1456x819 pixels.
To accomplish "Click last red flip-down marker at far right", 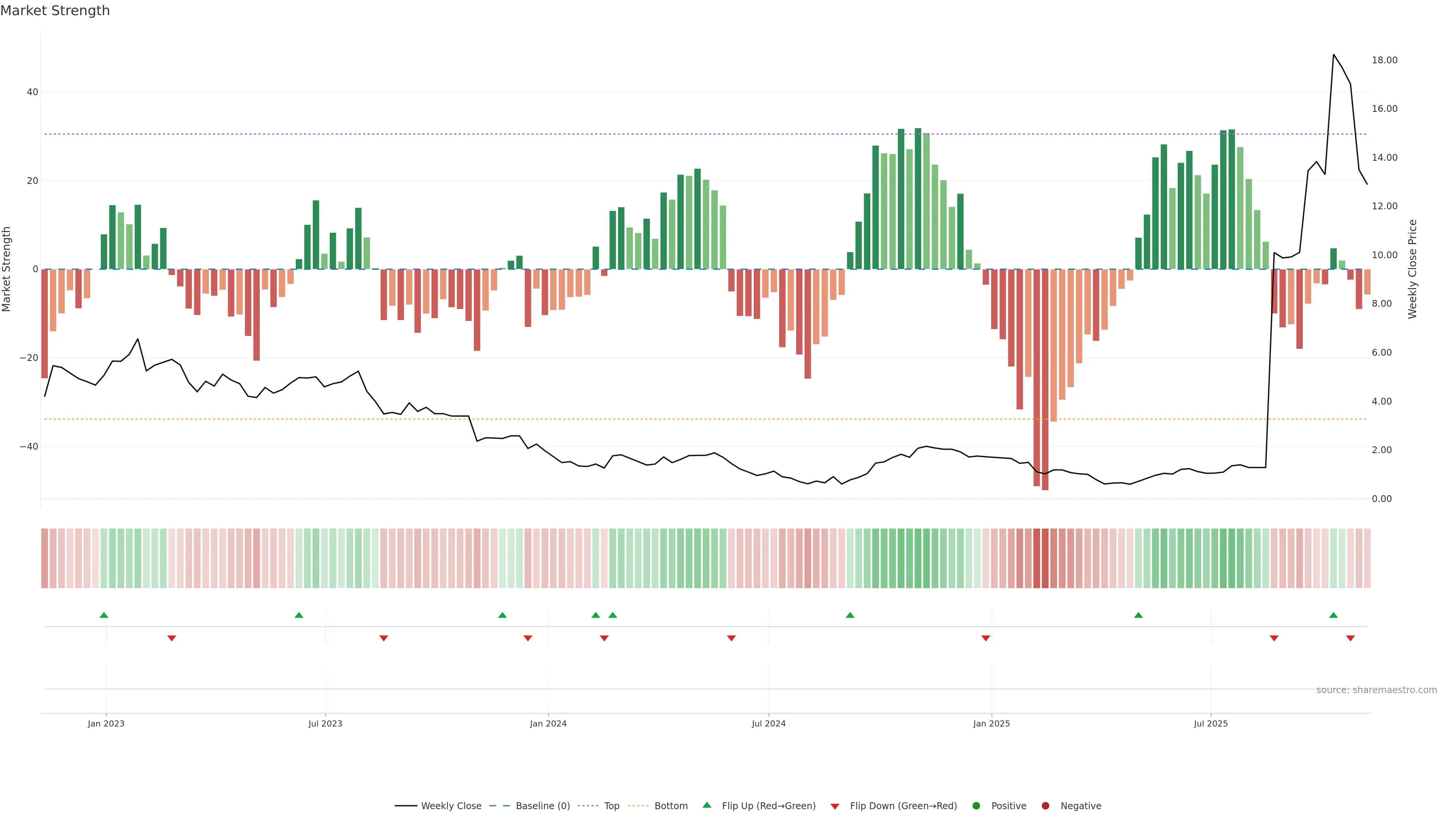I will pyautogui.click(x=1350, y=638).
